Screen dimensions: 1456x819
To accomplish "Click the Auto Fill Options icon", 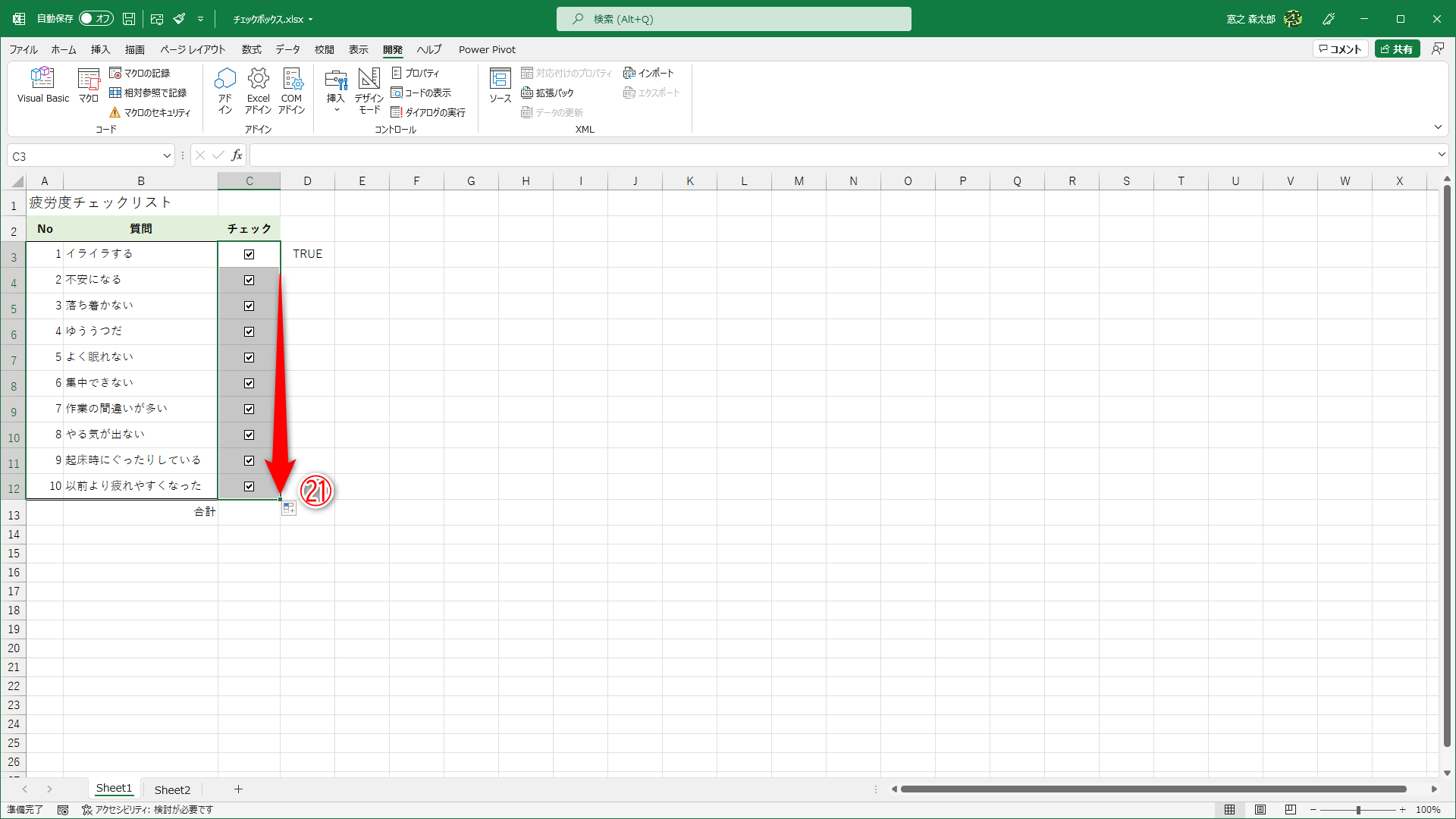I will click(x=289, y=509).
